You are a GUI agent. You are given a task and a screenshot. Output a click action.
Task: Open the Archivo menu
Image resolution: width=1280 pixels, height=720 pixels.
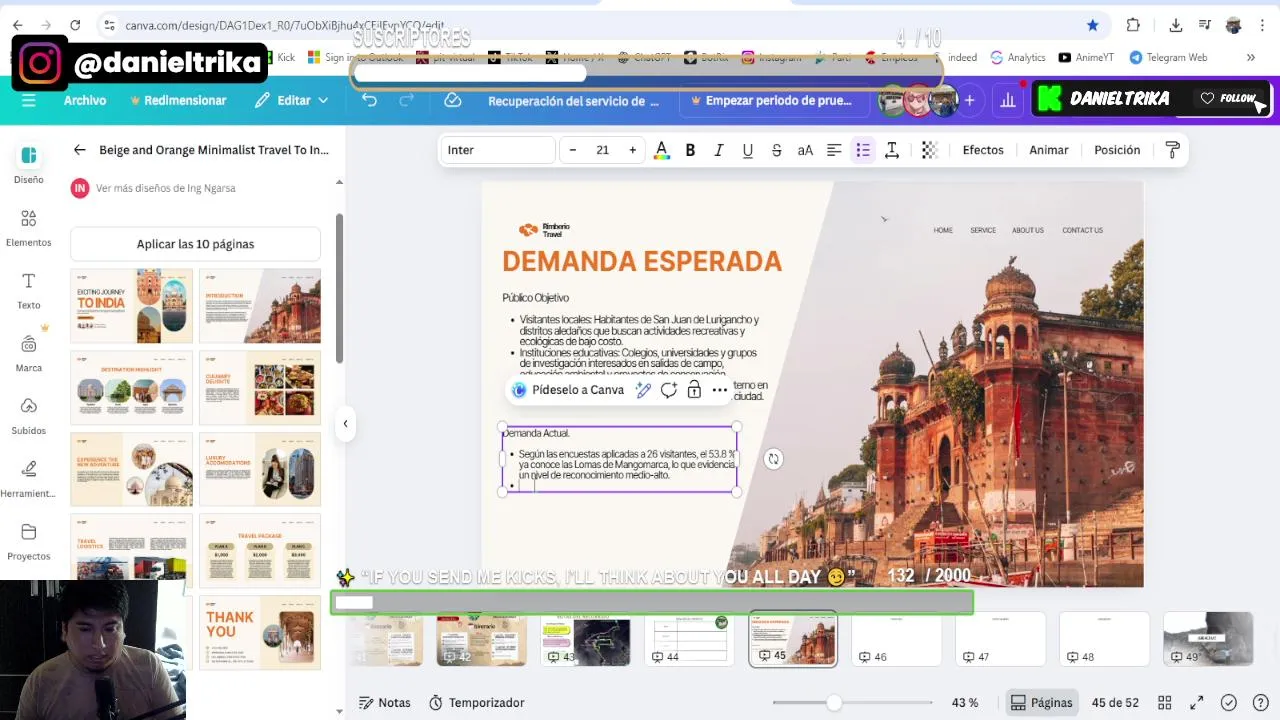(x=85, y=100)
